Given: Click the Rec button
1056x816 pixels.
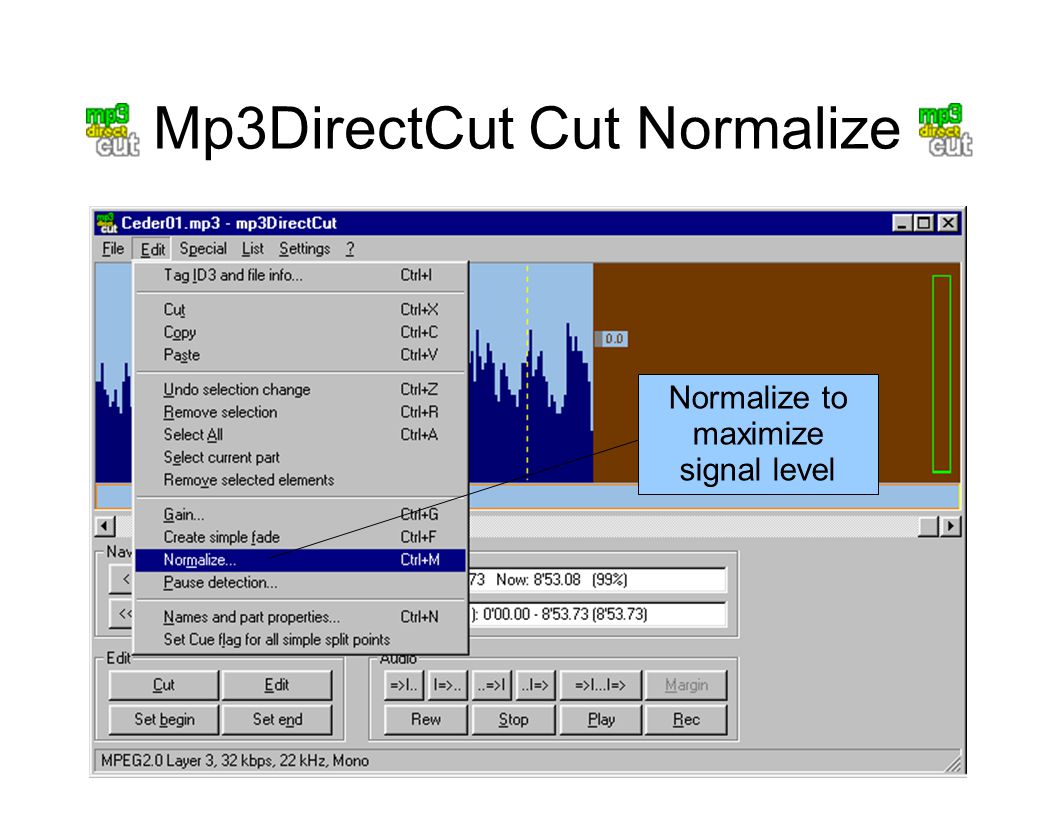Looking at the screenshot, I should pyautogui.click(x=686, y=720).
